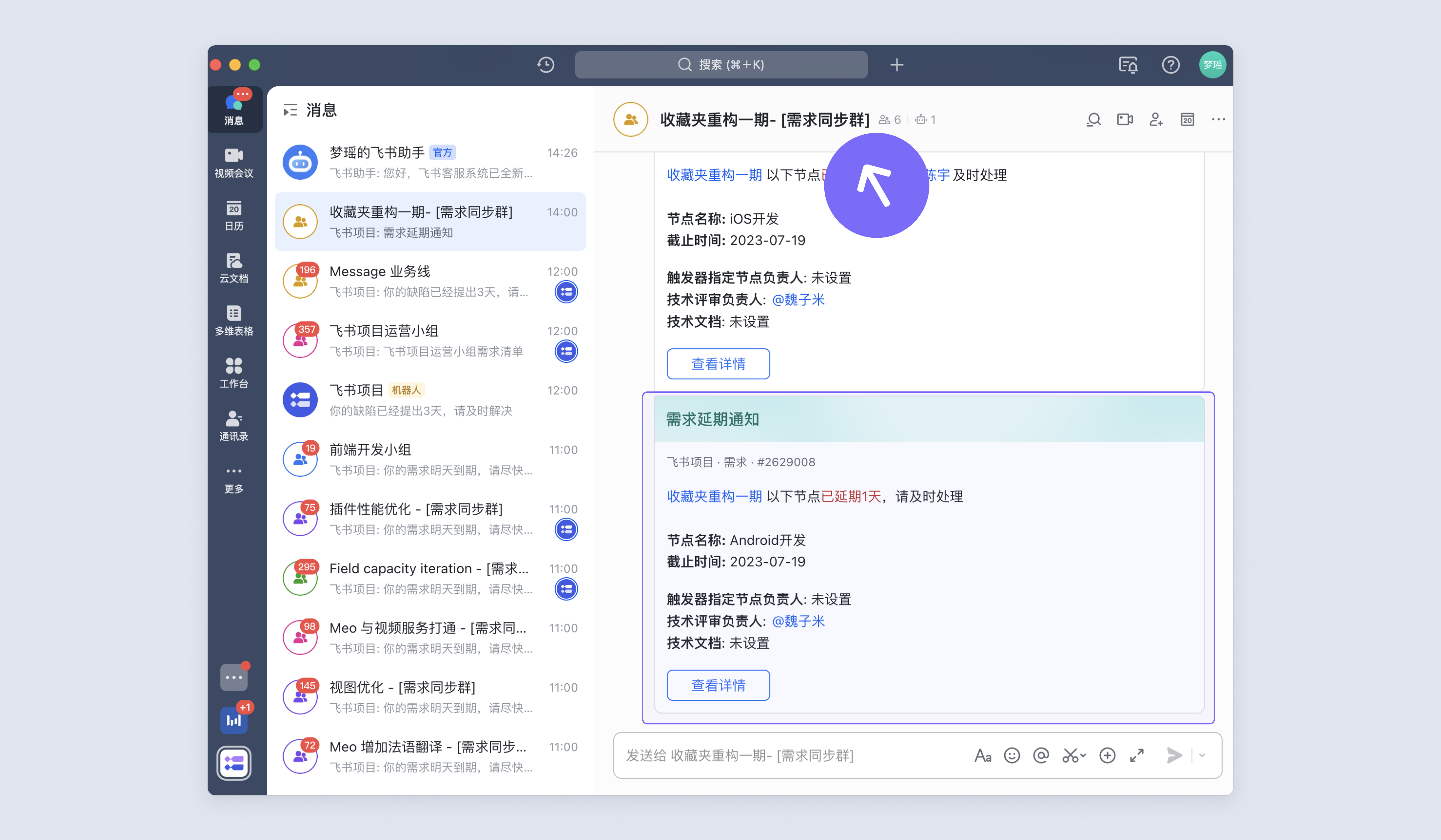Select 收藏夹重构一期- [需求同步群] in the chat list
The height and width of the screenshot is (840, 1441).
[430, 222]
